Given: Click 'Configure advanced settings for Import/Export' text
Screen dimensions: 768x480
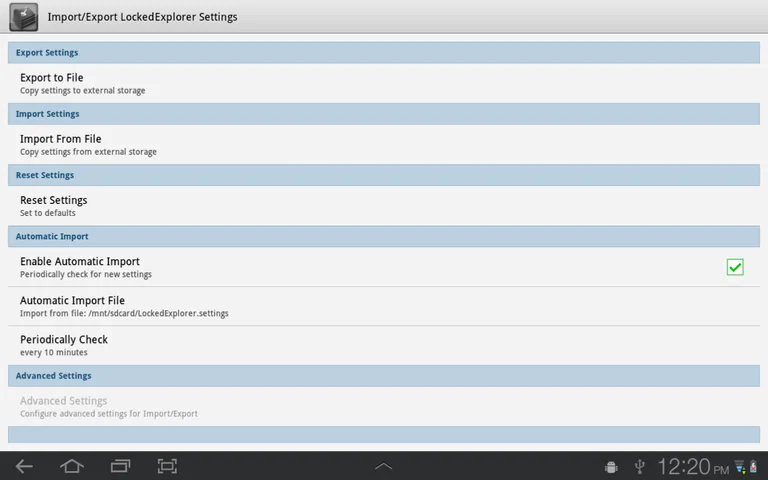Looking at the screenshot, I should click(109, 414).
